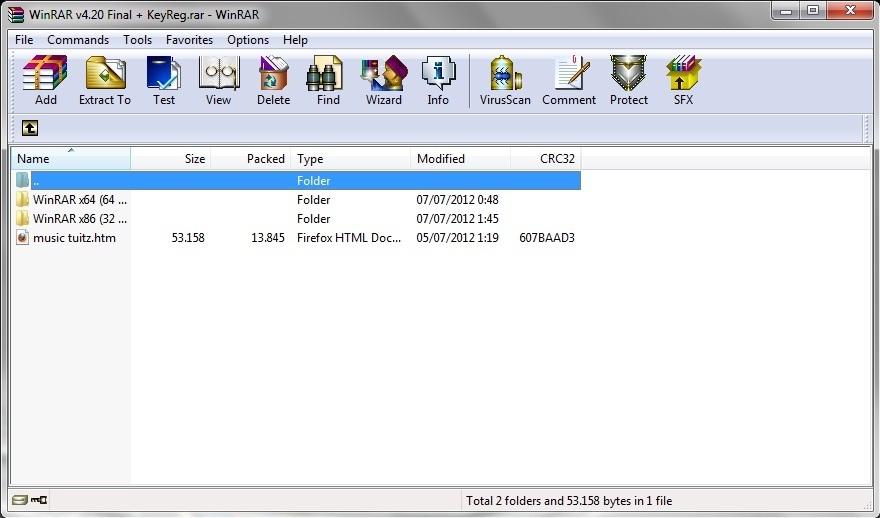Click the SFX toolbar icon
The image size is (880, 518).
(x=683, y=73)
